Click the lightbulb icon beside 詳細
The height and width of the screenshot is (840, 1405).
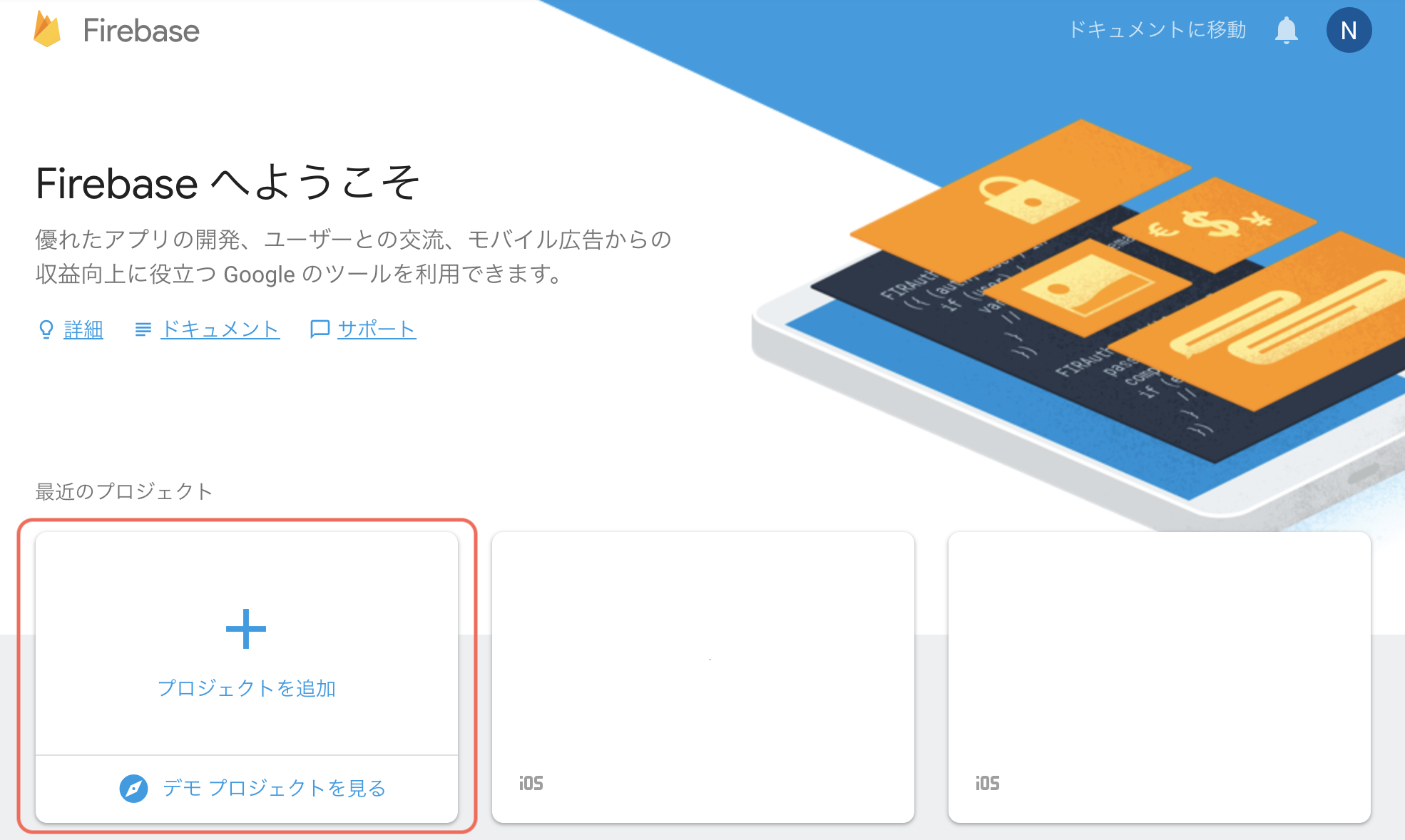click(46, 329)
